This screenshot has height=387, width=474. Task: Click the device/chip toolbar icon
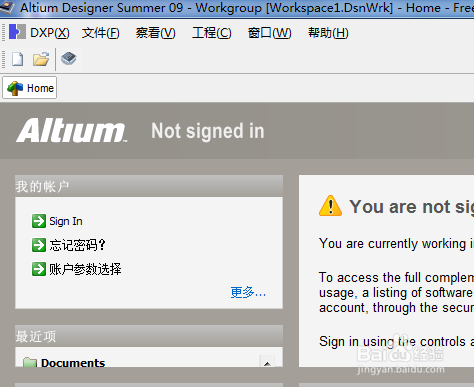[69, 59]
